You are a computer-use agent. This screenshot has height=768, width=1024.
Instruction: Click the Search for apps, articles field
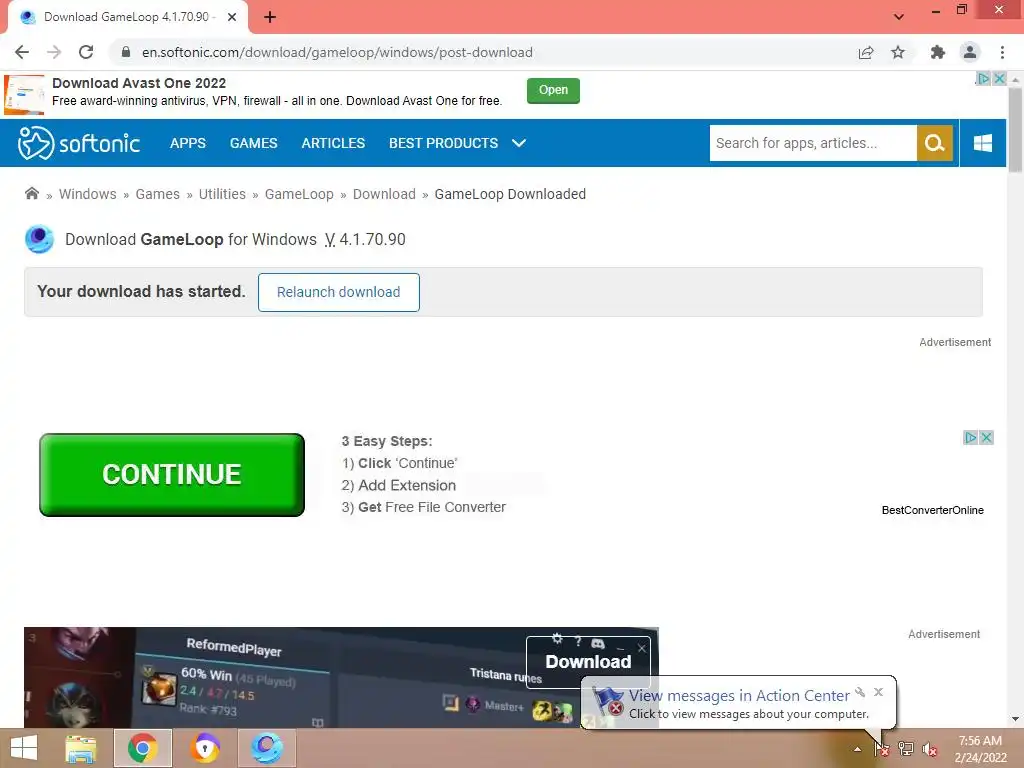point(812,143)
